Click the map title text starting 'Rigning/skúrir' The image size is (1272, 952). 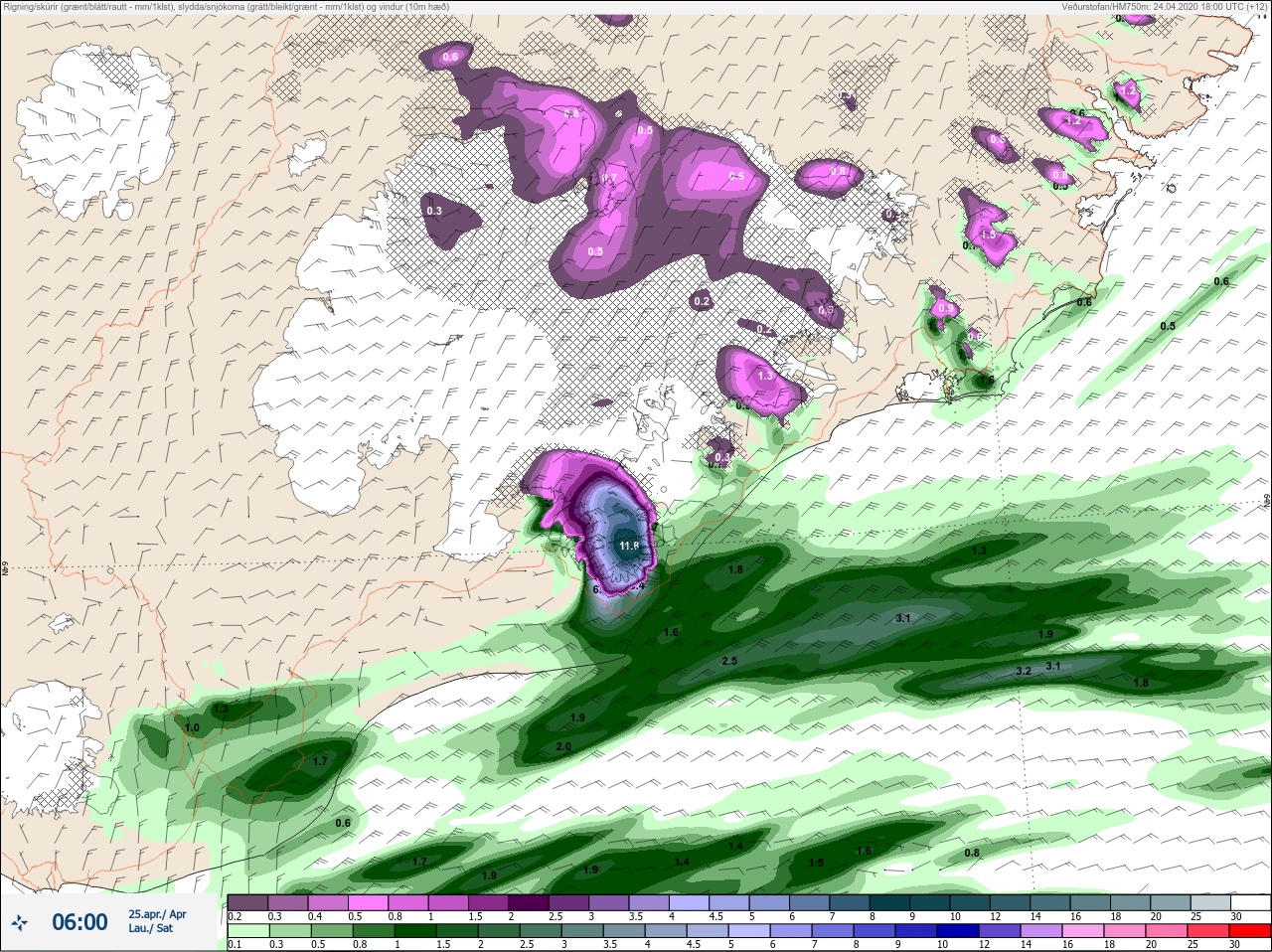pyautogui.click(x=227, y=7)
